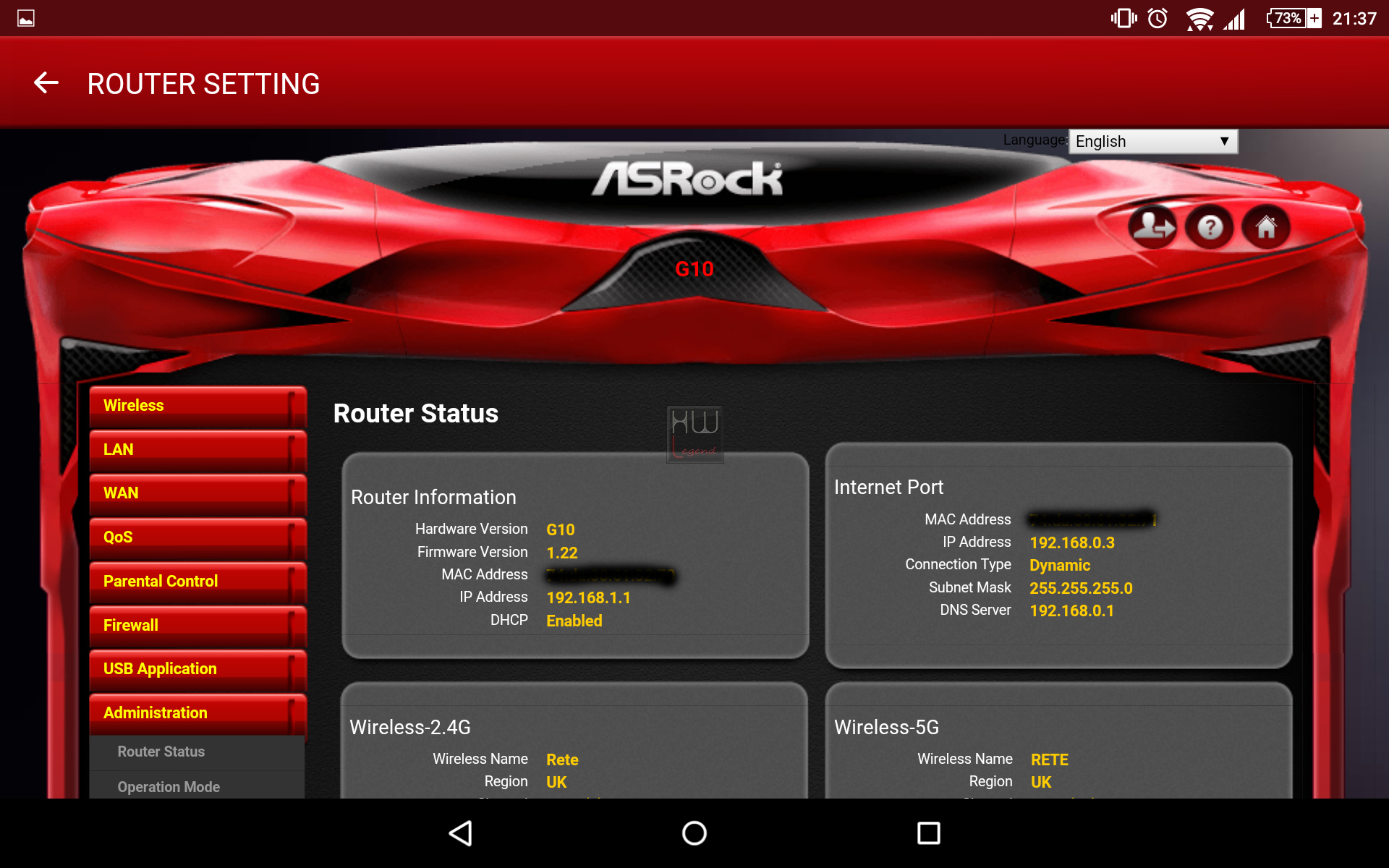Click the Hardware Version G10 value
The image size is (1389, 868).
coord(560,529)
